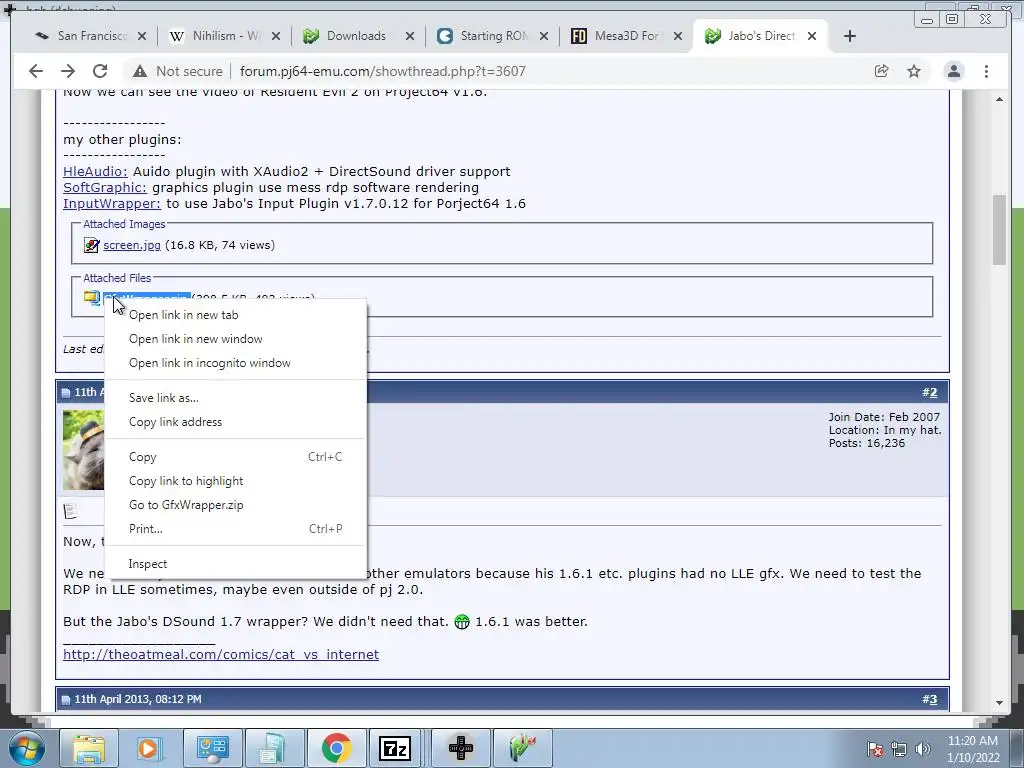Open the gamepad D-pad taskbar icon
Image resolution: width=1024 pixels, height=768 pixels.
(461, 748)
